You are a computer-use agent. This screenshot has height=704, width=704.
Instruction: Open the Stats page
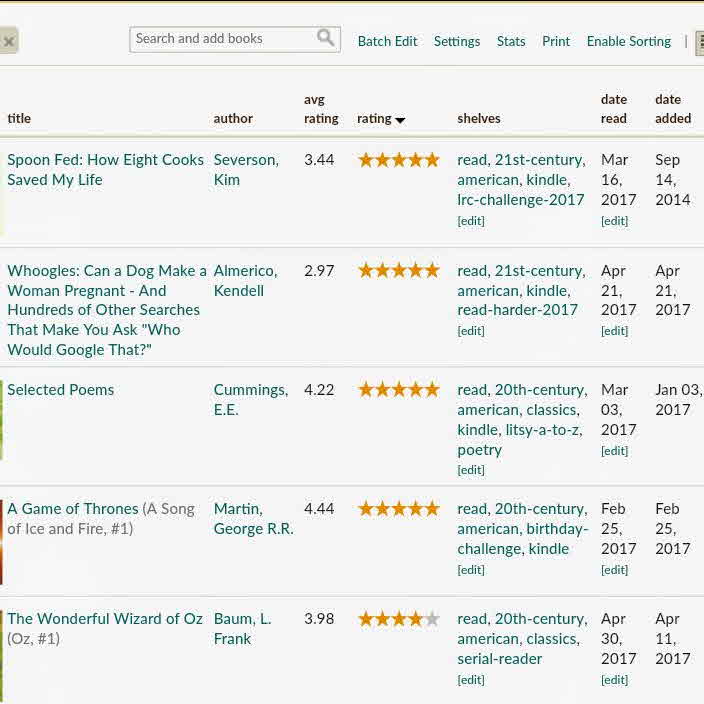coord(510,41)
